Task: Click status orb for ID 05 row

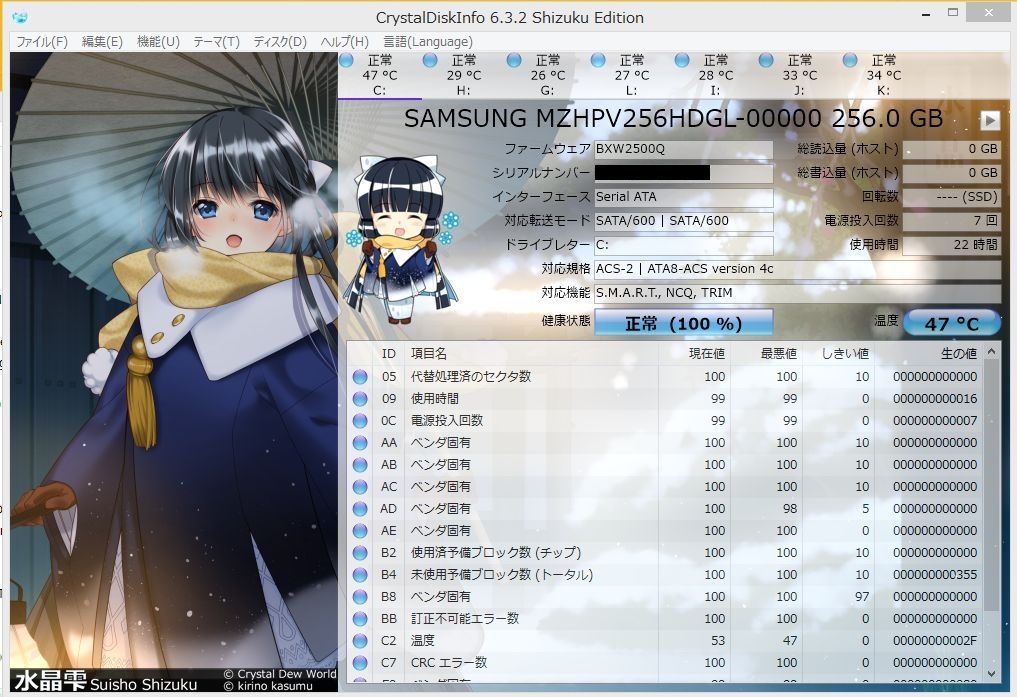Action: 360,377
